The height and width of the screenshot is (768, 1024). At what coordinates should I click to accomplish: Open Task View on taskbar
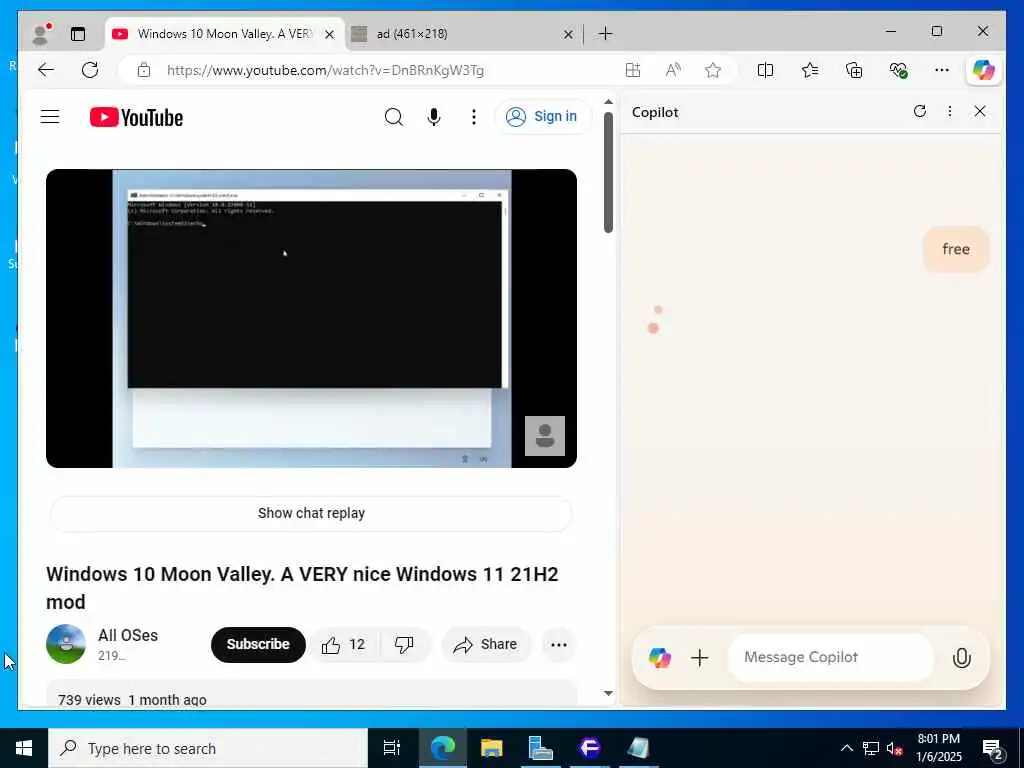(392, 748)
